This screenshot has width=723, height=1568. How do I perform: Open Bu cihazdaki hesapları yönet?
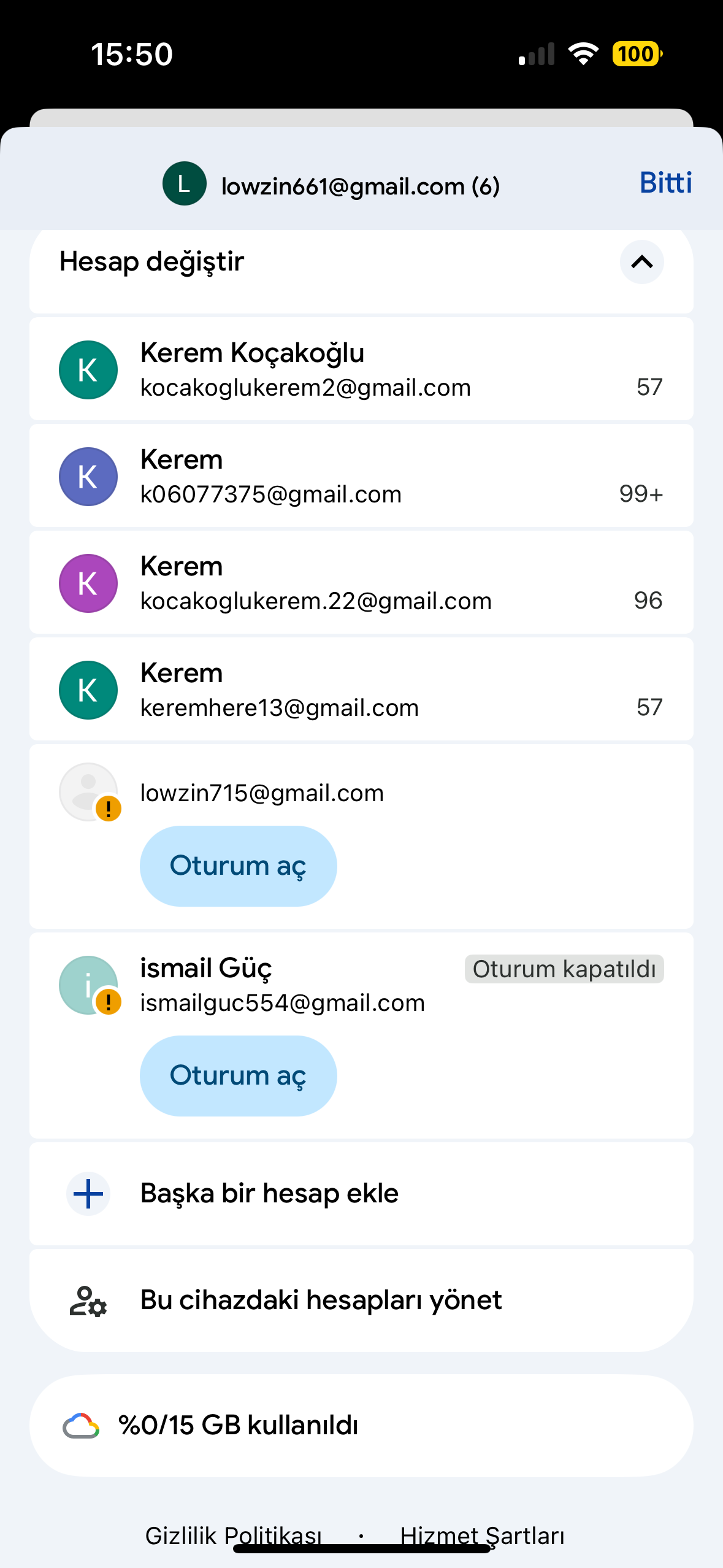click(x=361, y=1301)
